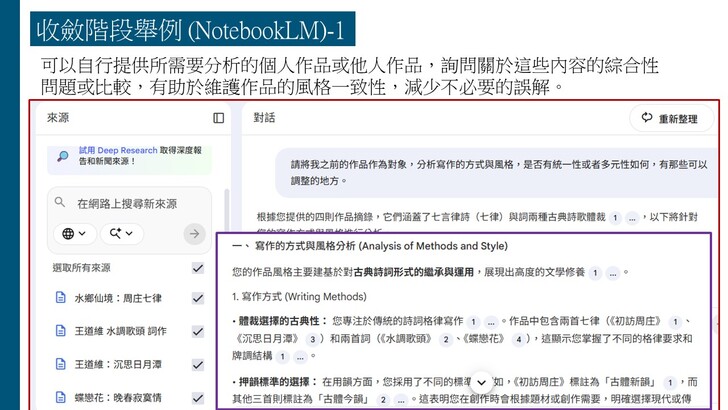Click the document icon for 王道維 水調歌頭 詞作
Image resolution: width=728 pixels, height=410 pixels.
pos(61,327)
